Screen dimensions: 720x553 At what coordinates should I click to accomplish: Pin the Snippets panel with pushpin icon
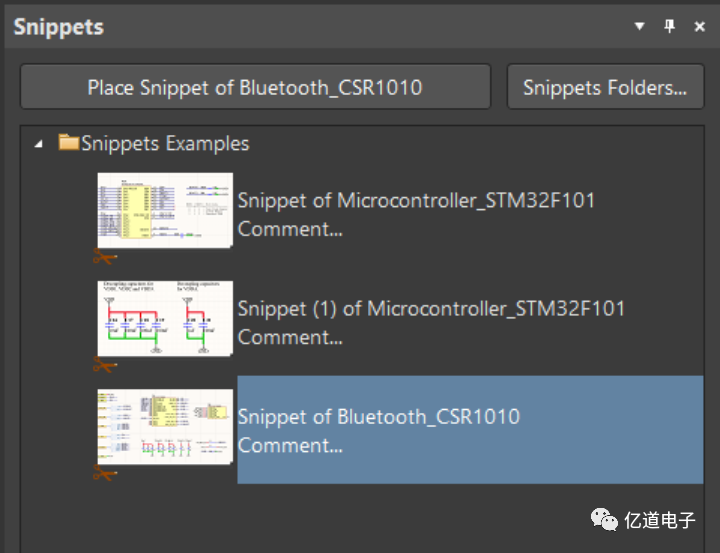point(670,27)
